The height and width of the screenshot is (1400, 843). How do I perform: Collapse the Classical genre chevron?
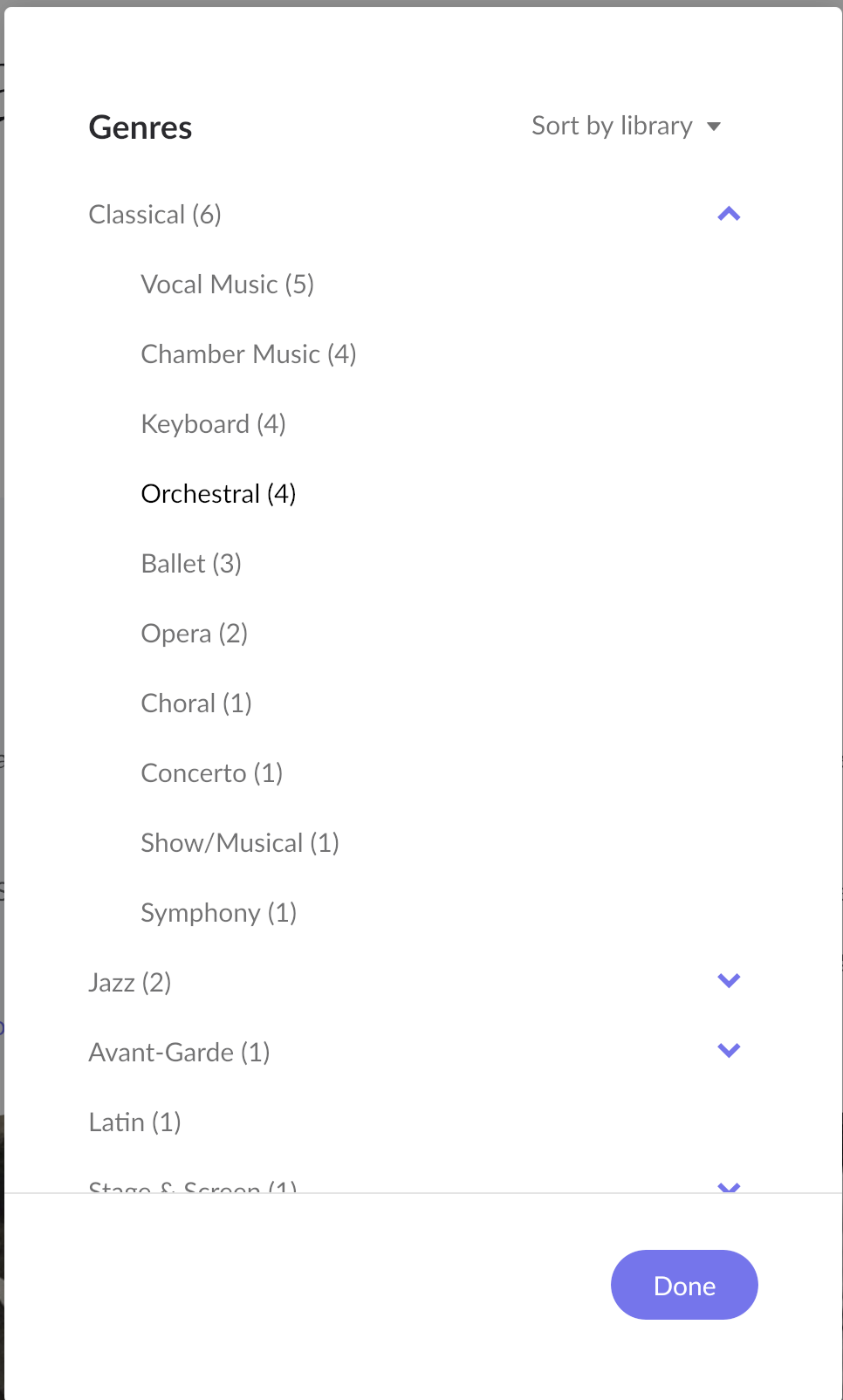click(729, 214)
